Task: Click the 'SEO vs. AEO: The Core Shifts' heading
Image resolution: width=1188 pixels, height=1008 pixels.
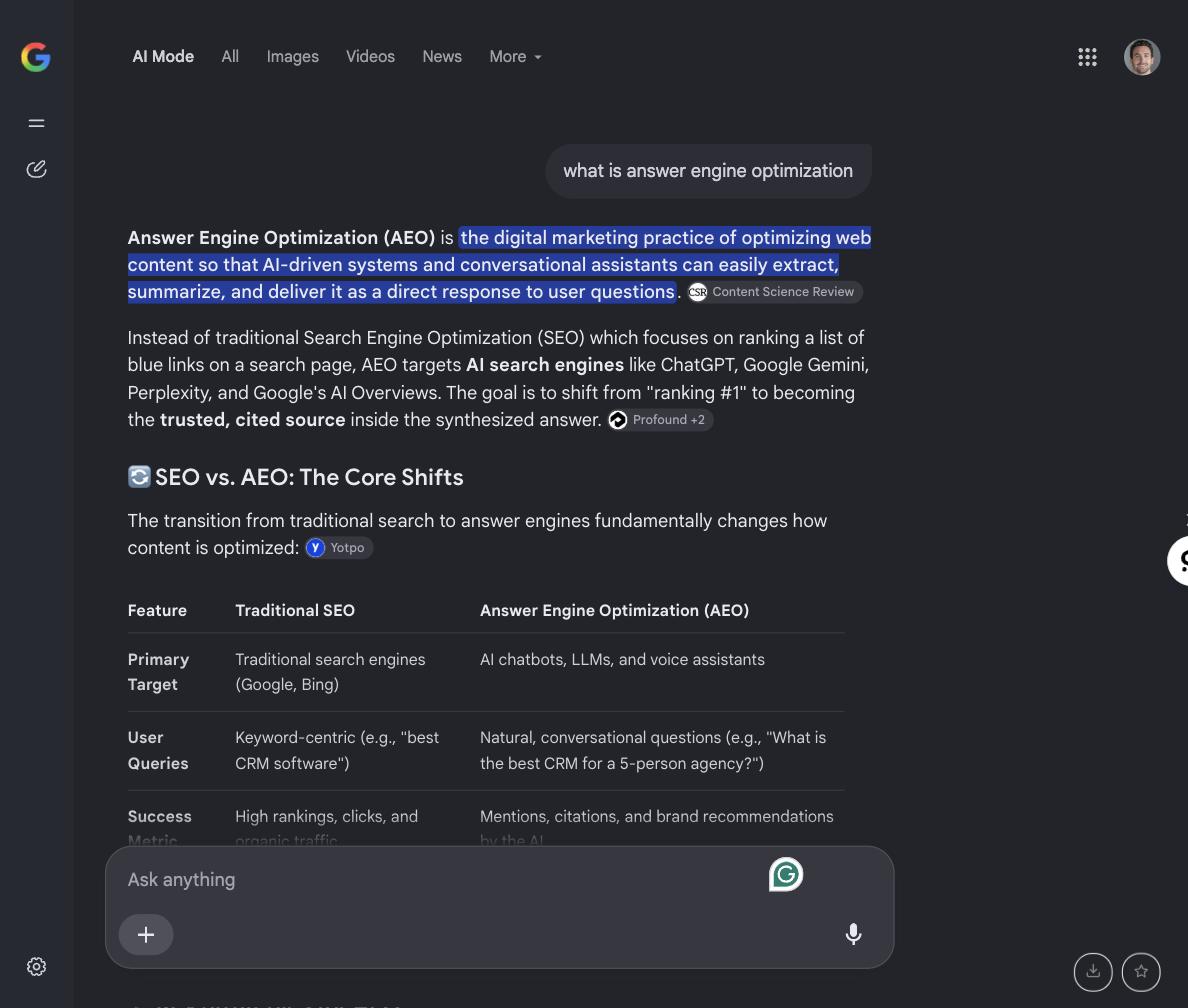Action: (309, 477)
